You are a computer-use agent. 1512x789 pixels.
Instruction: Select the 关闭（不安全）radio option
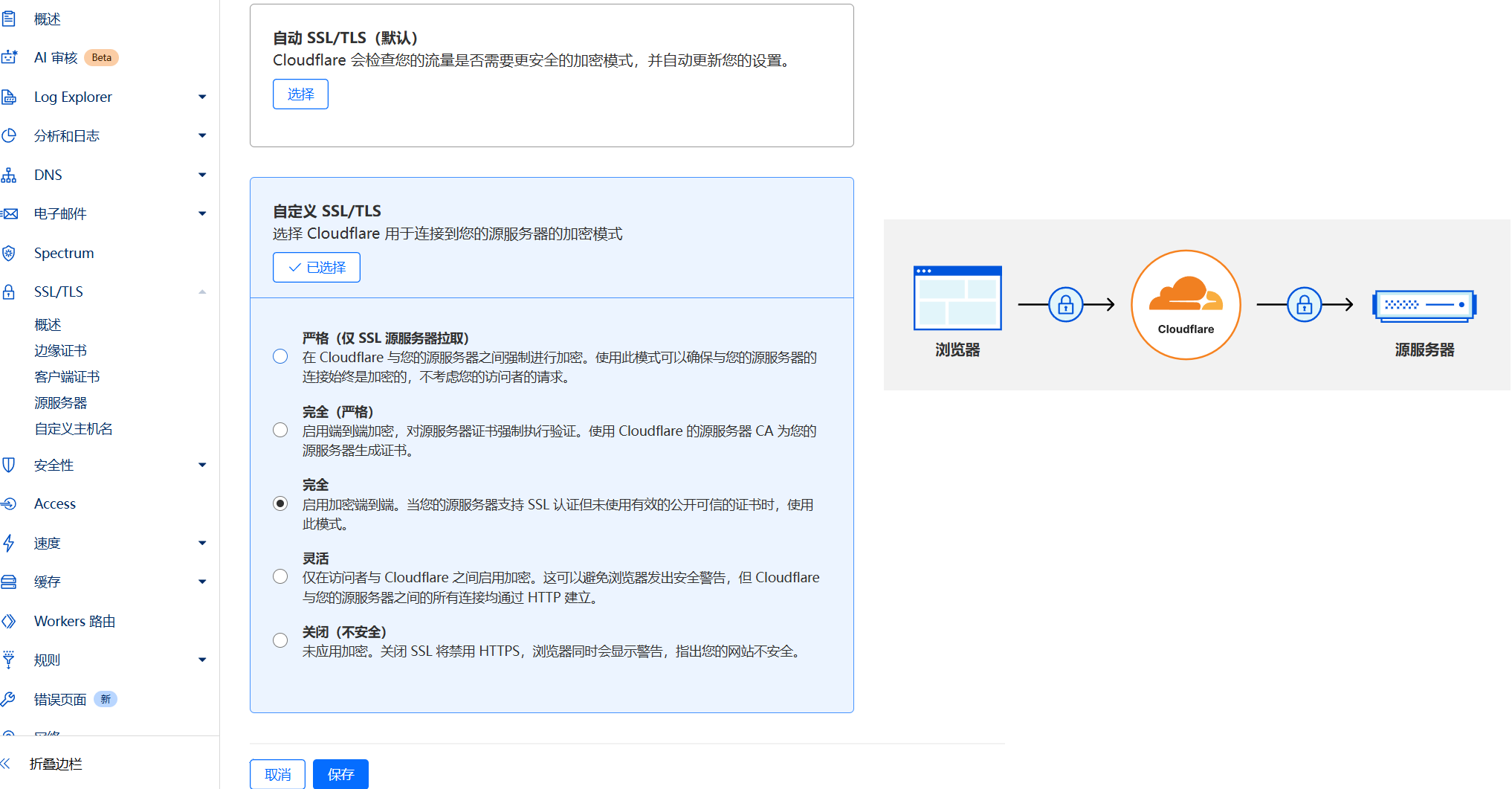(280, 640)
